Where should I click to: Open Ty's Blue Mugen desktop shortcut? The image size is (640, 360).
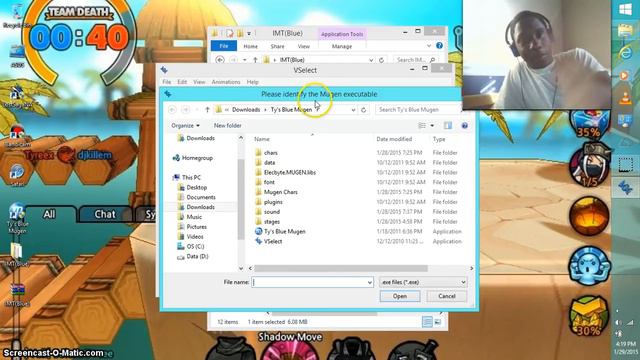[x=17, y=218]
